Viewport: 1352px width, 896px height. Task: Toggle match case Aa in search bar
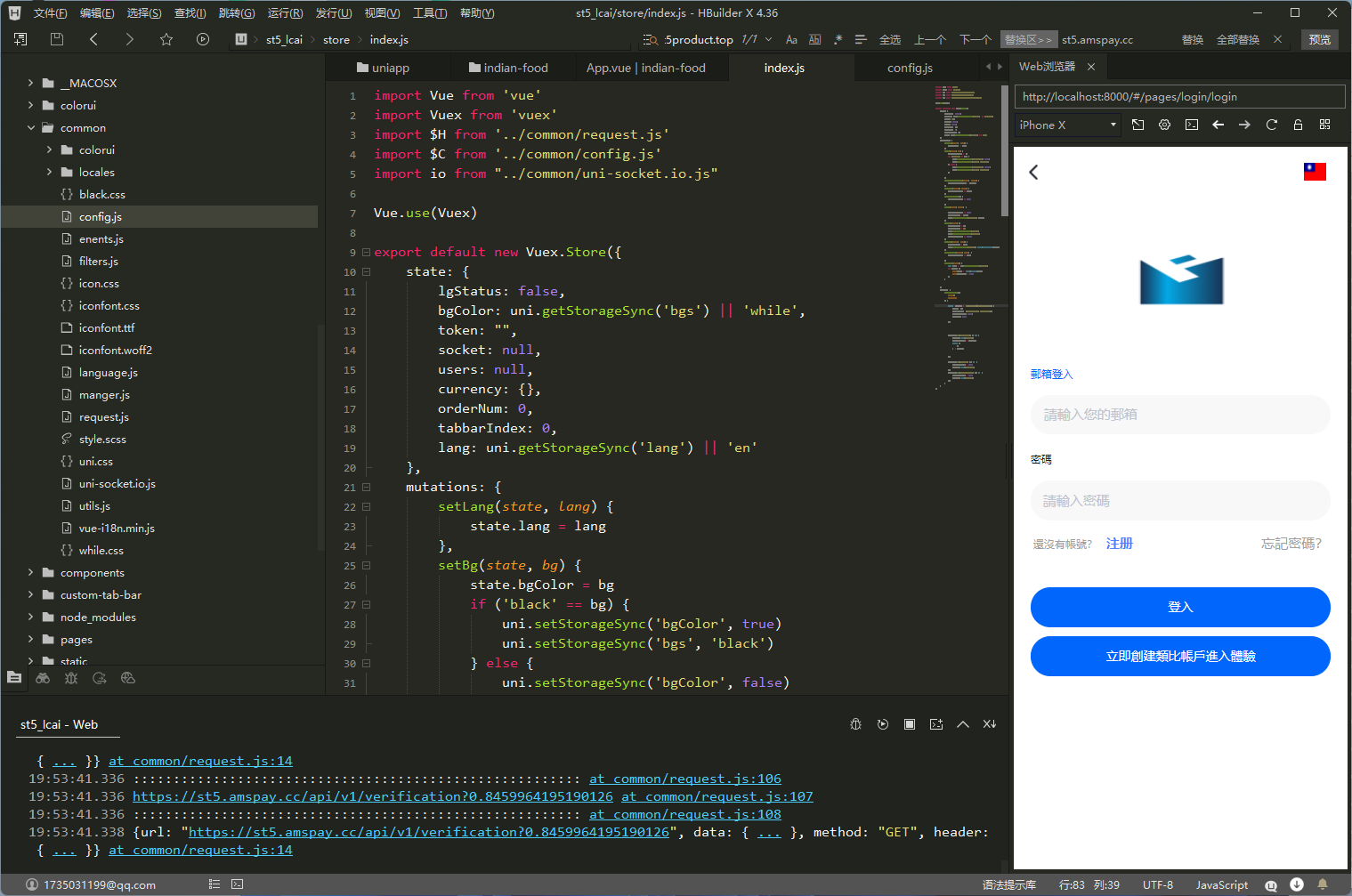point(791,40)
